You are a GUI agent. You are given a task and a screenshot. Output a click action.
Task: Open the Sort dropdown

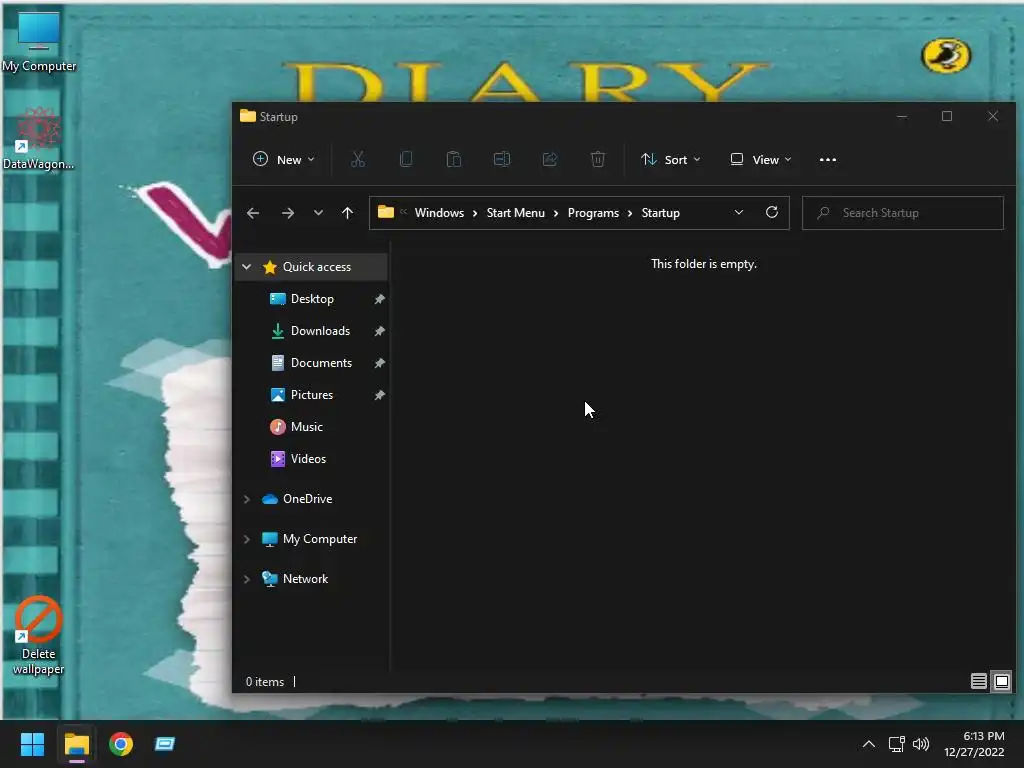671,159
